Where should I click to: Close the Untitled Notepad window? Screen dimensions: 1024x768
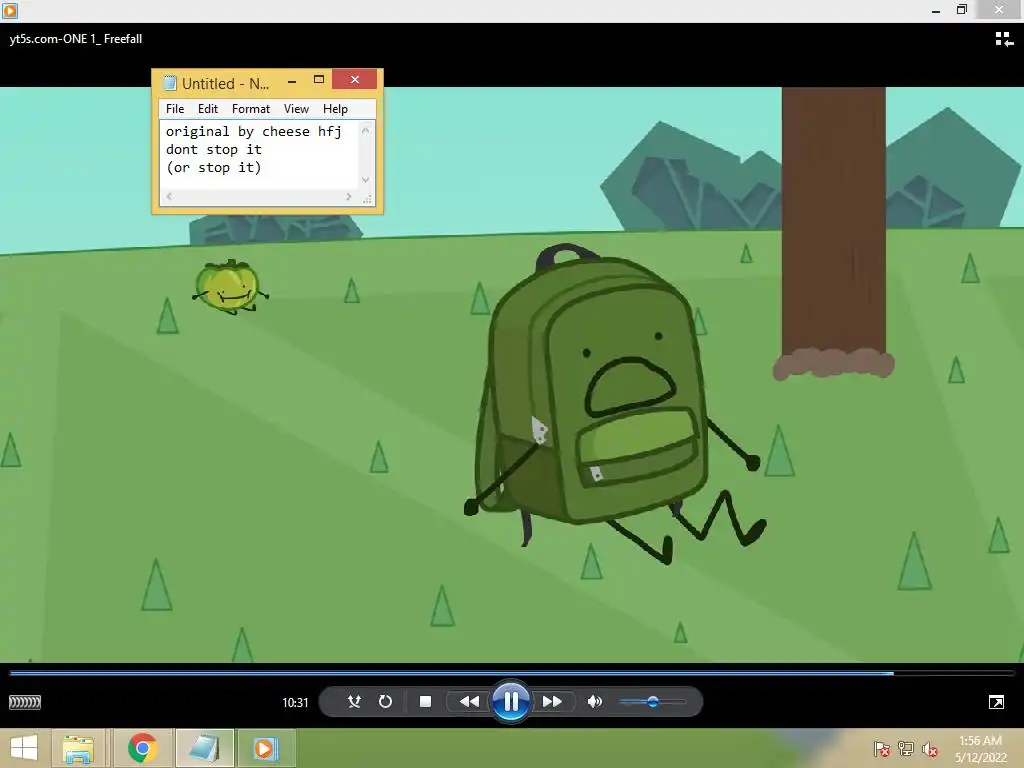[x=355, y=79]
